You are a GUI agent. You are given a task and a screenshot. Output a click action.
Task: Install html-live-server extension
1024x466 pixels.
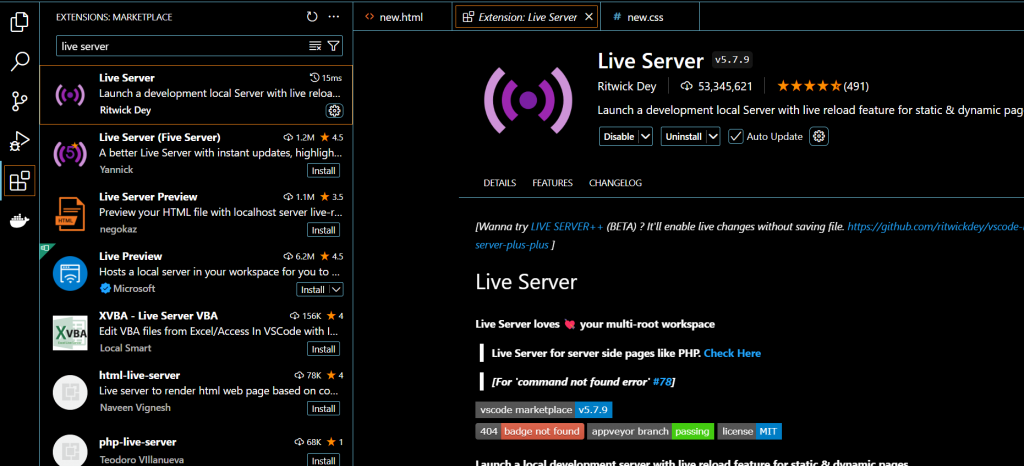323,409
